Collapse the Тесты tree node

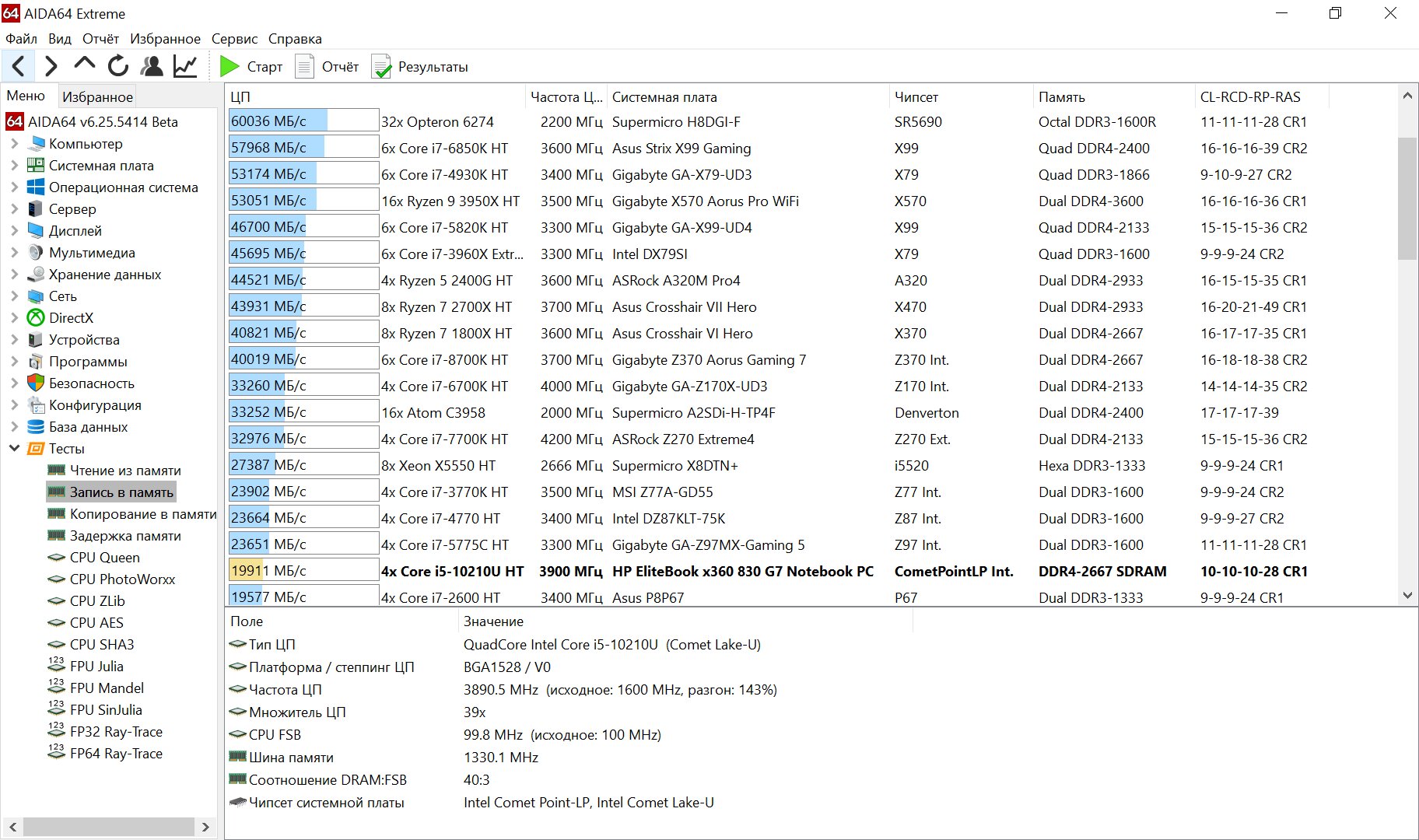(14, 448)
